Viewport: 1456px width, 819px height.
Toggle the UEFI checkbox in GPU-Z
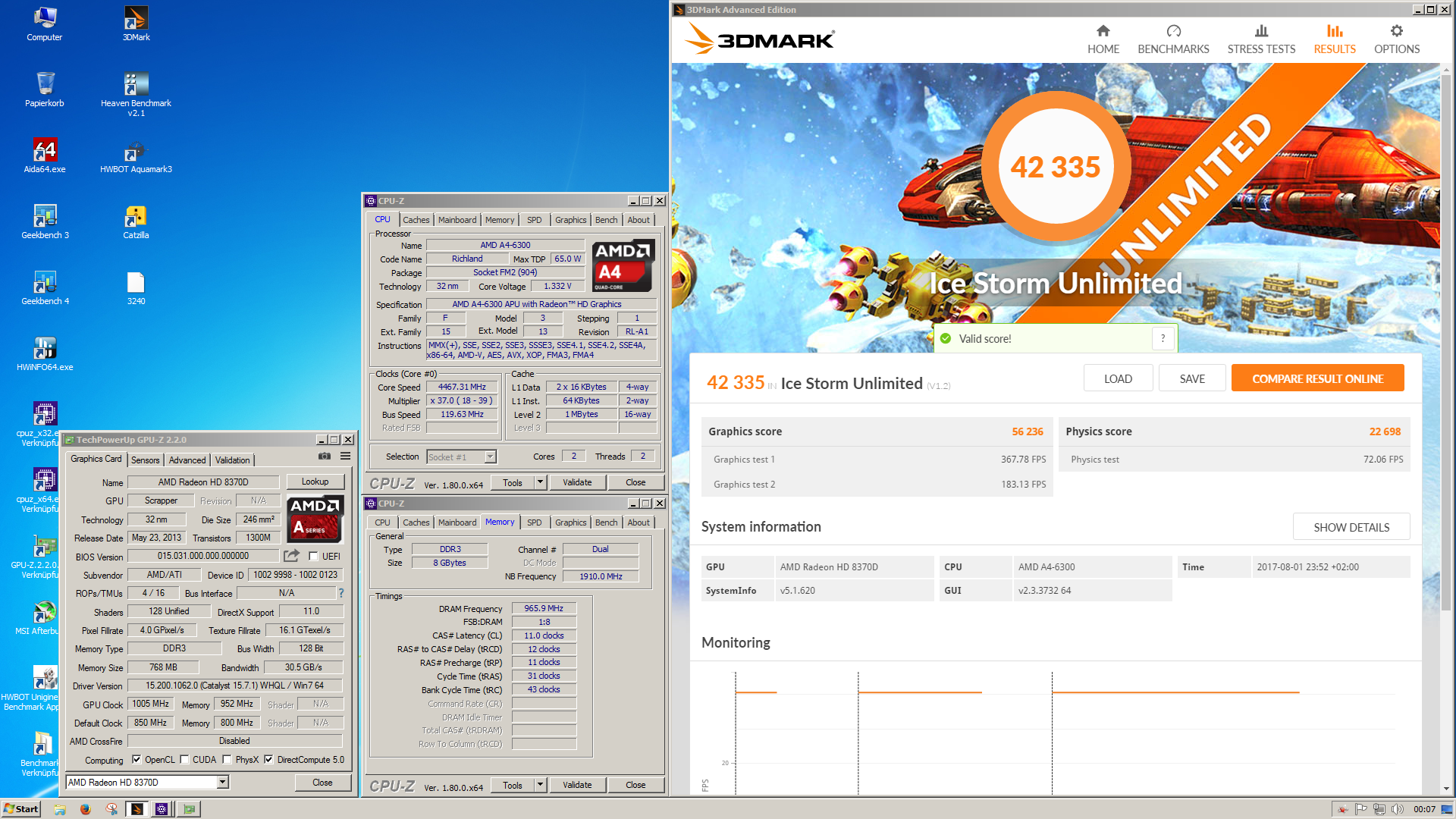pyautogui.click(x=313, y=556)
